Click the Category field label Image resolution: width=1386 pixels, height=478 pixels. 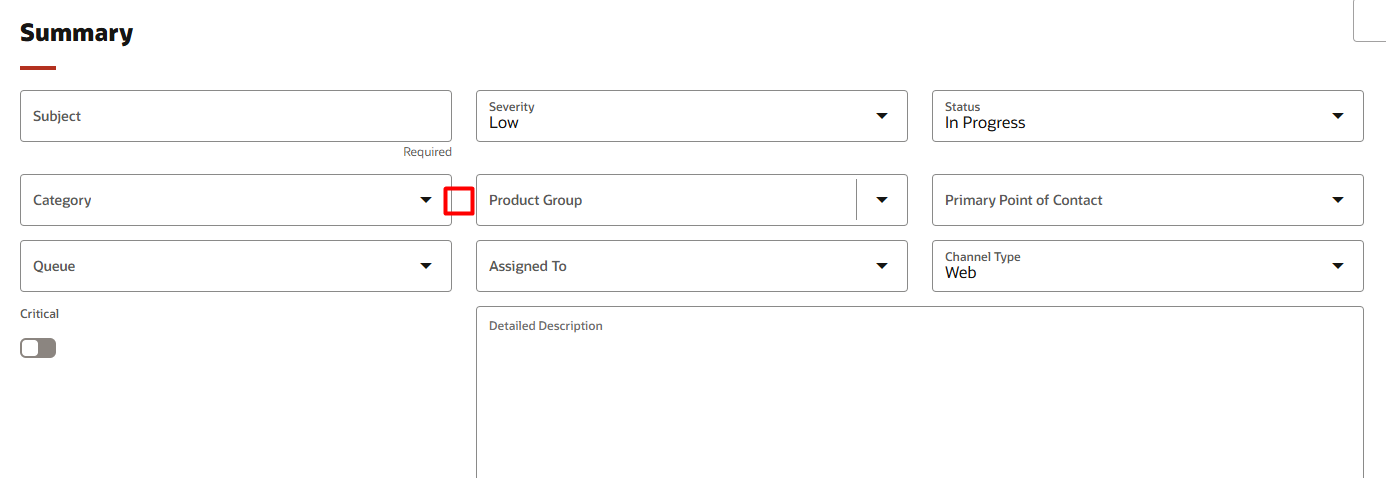tap(62, 200)
